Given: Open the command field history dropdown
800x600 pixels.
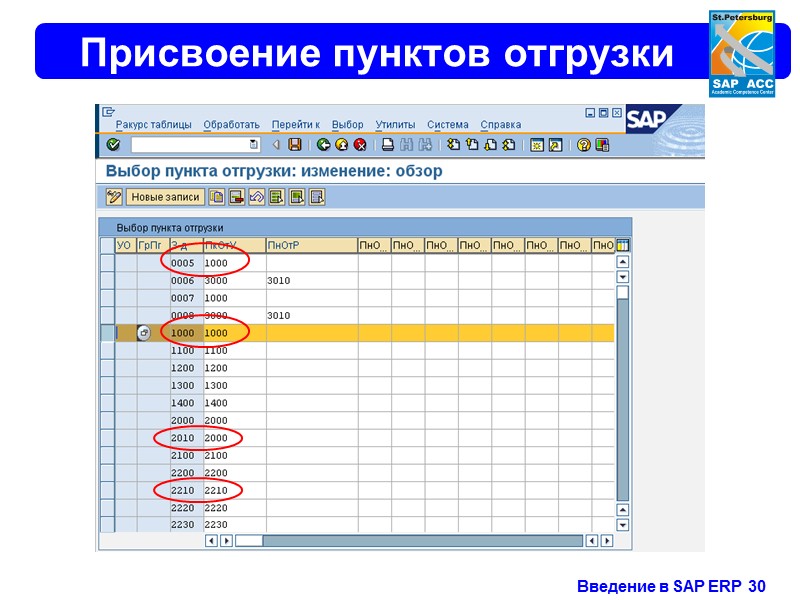Looking at the screenshot, I should pos(254,145).
